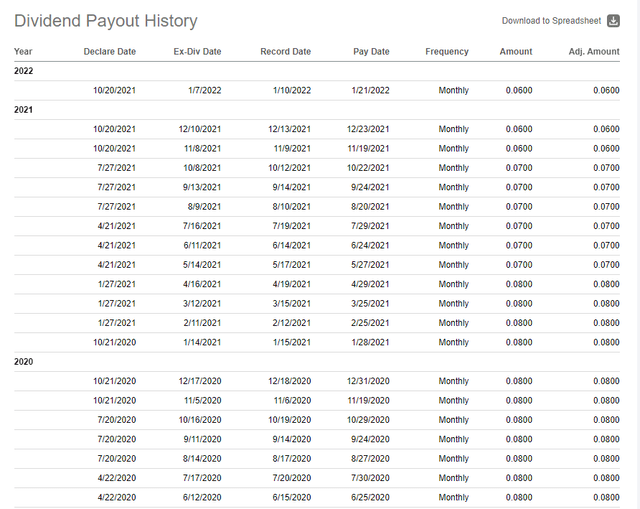Select ex-div date 8/14/2020
The image size is (640, 509).
pyautogui.click(x=202, y=459)
